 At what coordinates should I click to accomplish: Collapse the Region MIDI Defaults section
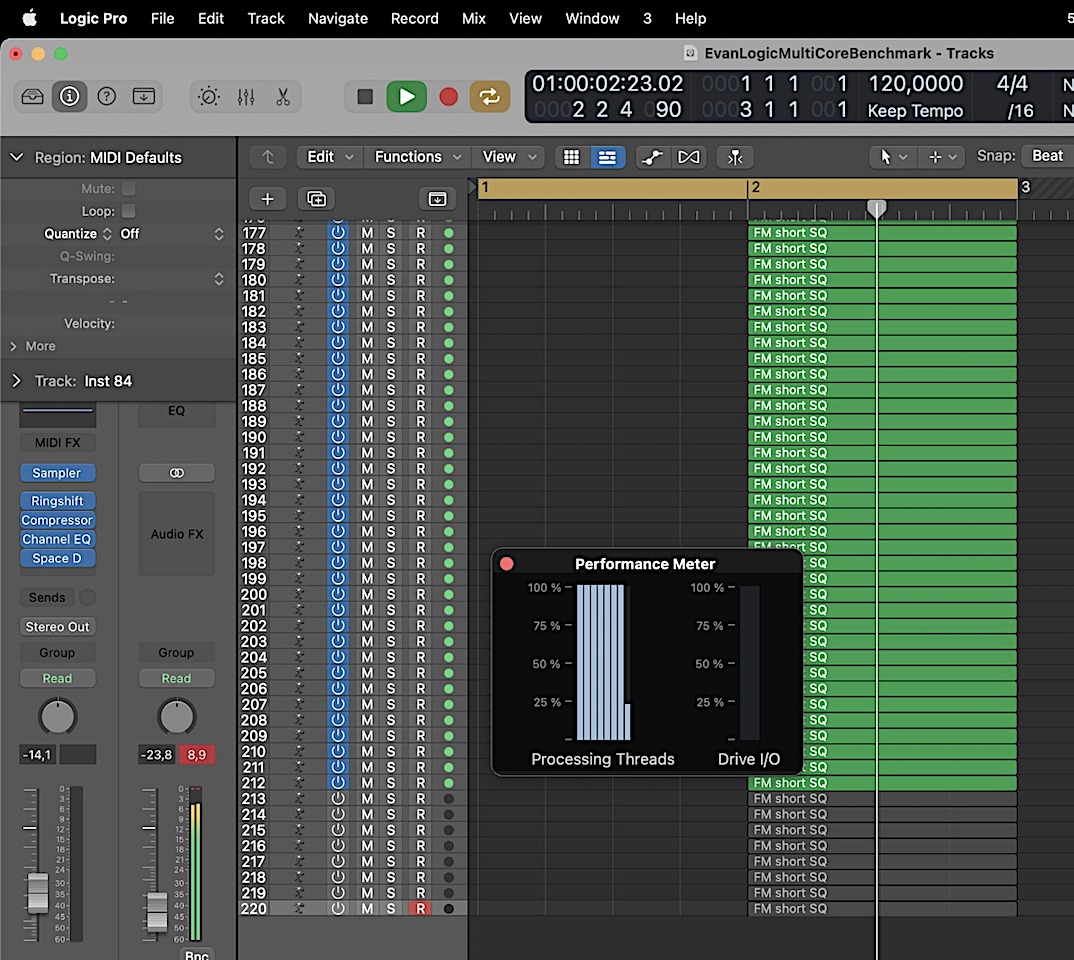click(16, 157)
